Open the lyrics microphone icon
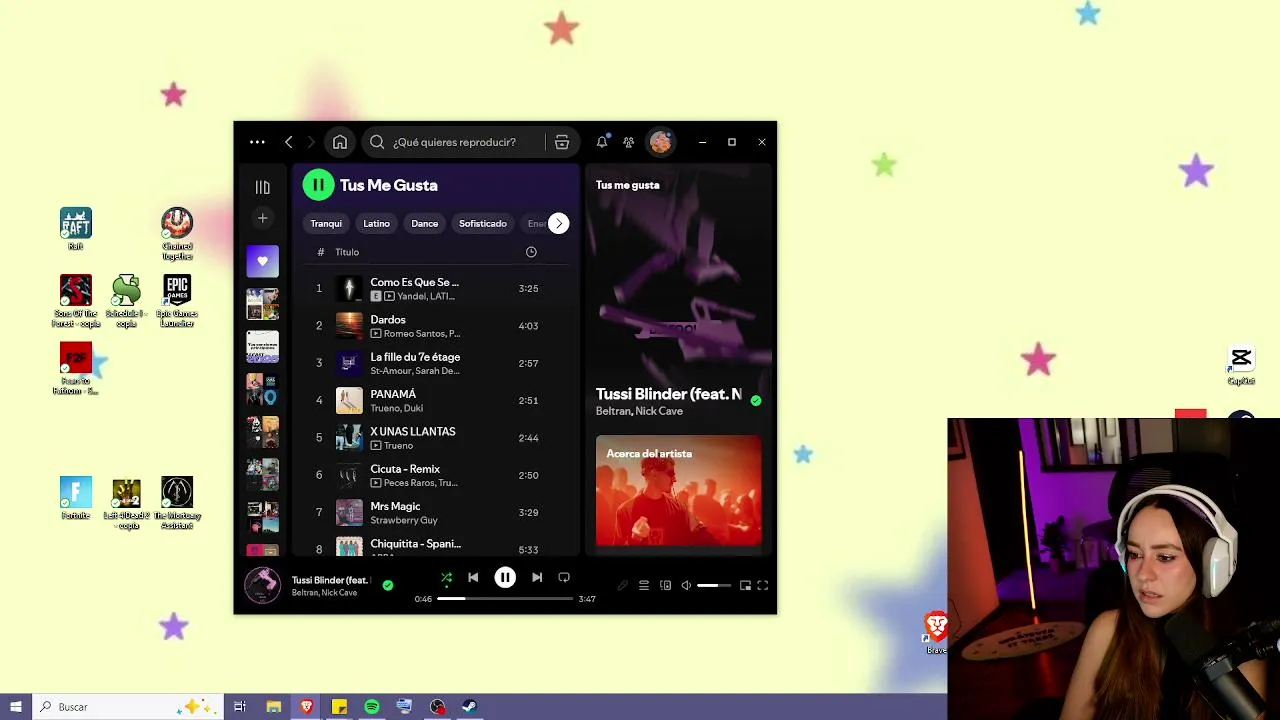The image size is (1280, 720). point(622,586)
